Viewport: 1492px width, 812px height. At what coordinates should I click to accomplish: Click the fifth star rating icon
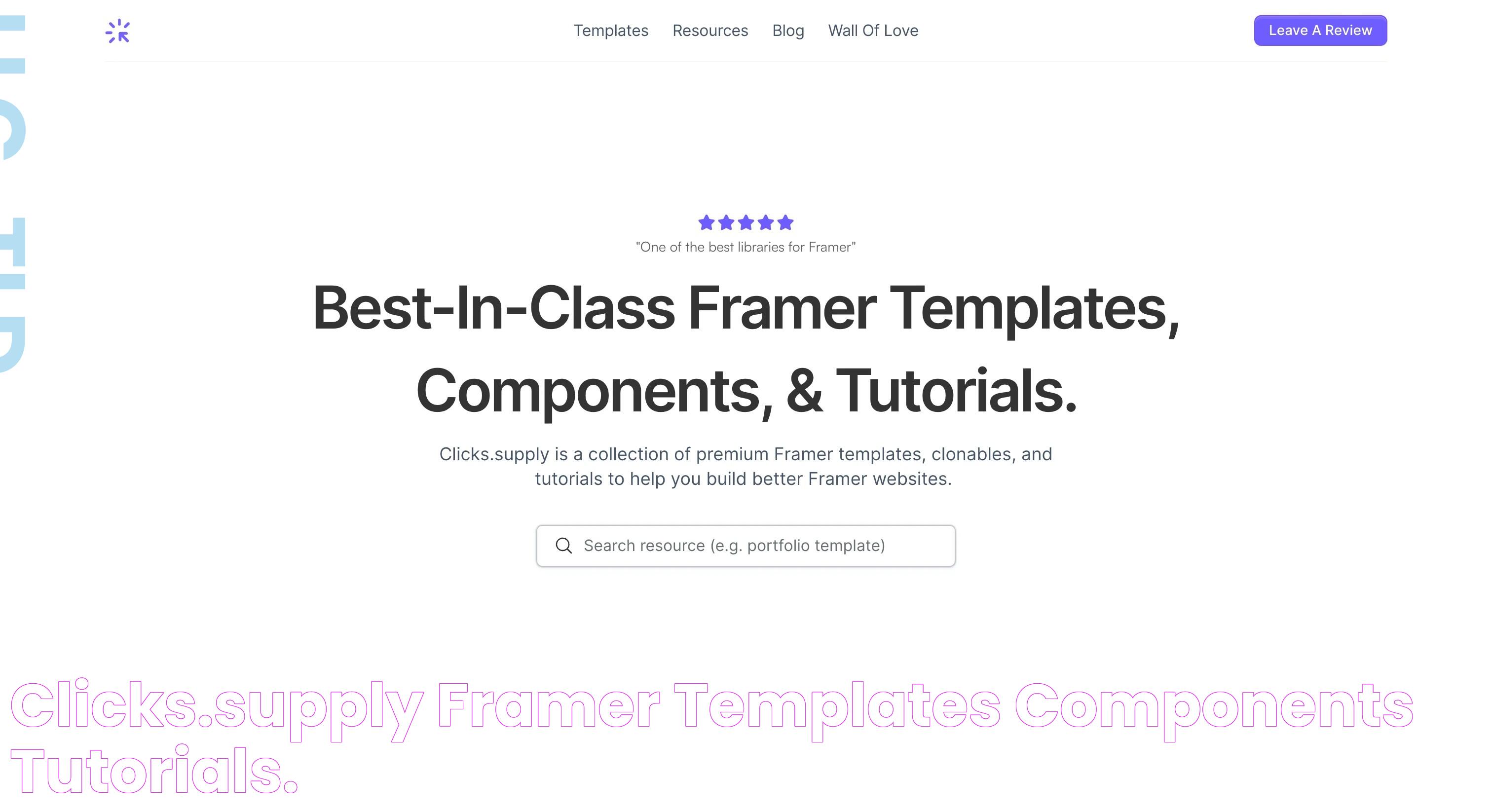785,222
